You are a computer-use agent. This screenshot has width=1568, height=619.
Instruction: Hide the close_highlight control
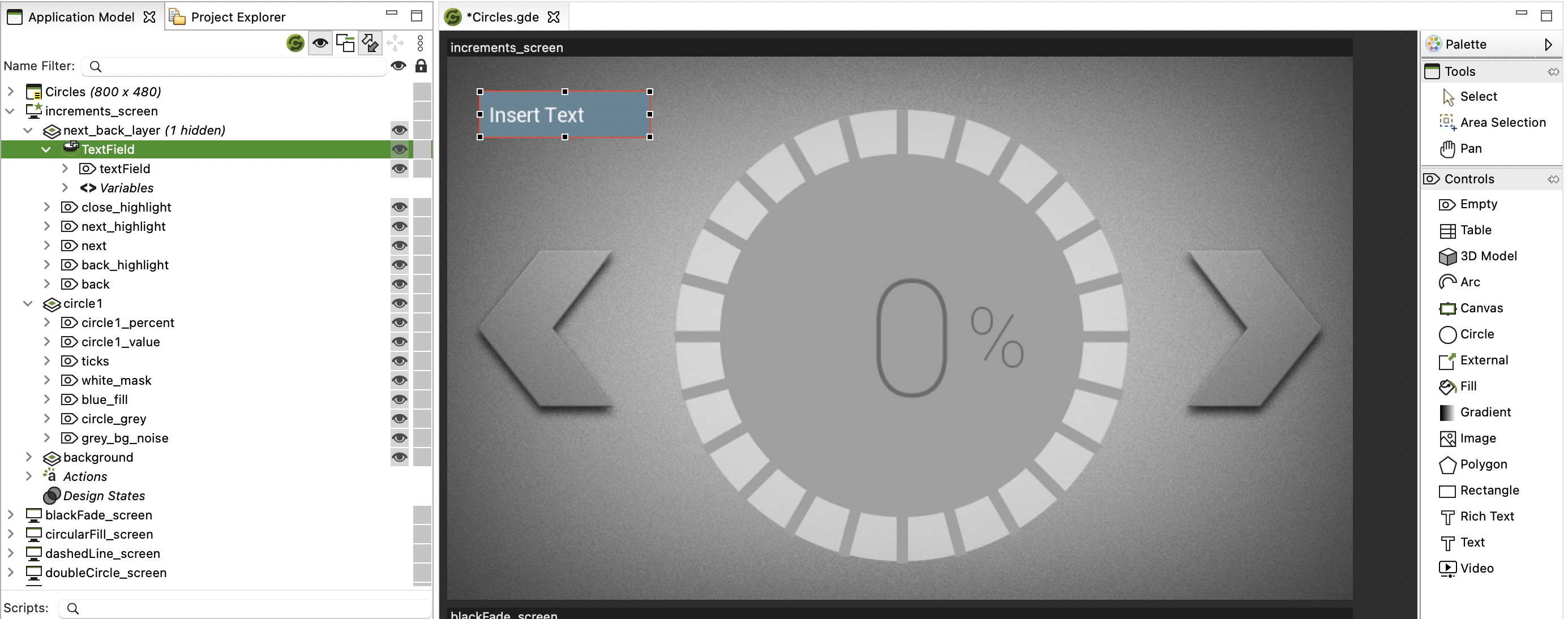pos(399,208)
